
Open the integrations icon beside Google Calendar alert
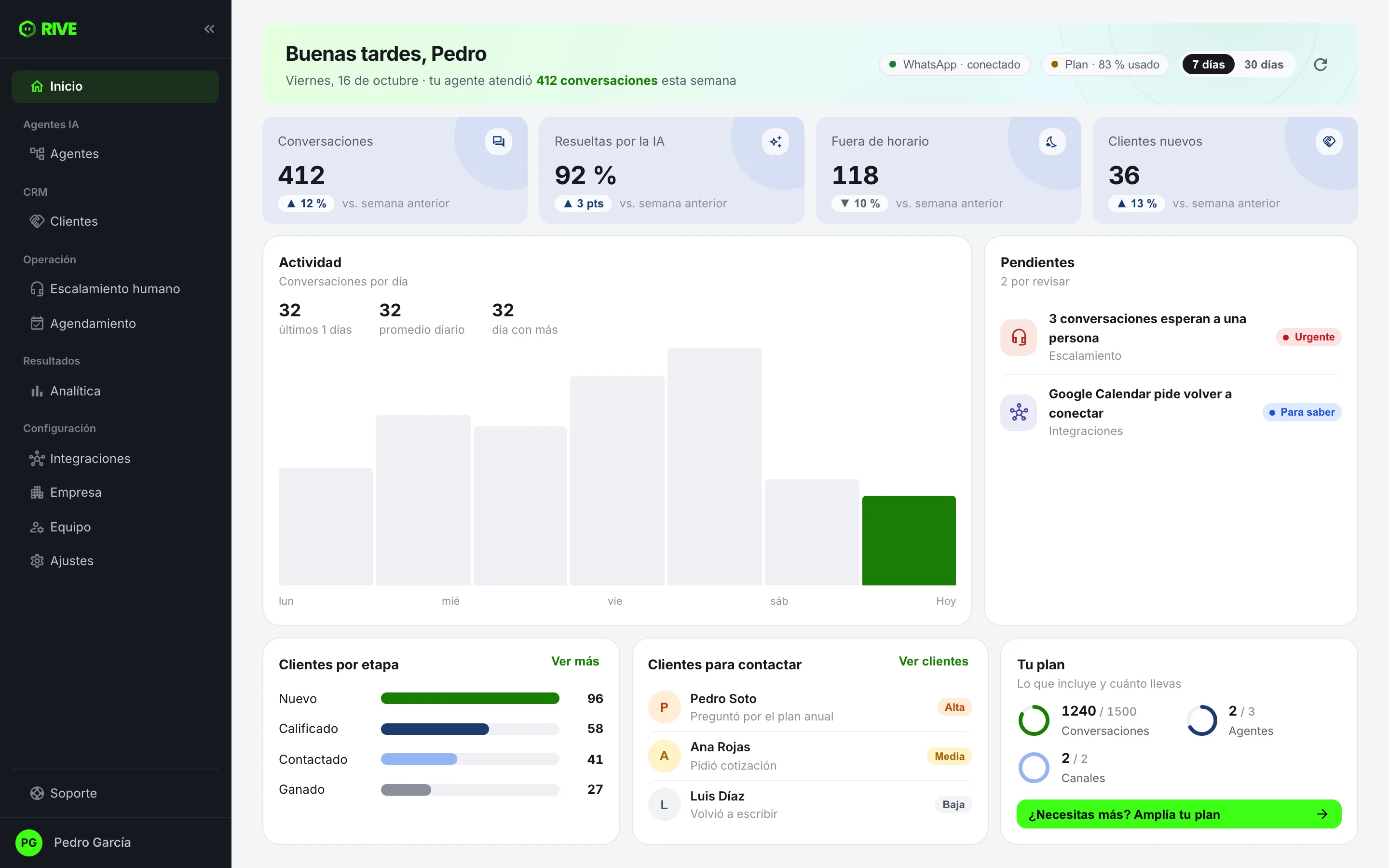[1018, 412]
